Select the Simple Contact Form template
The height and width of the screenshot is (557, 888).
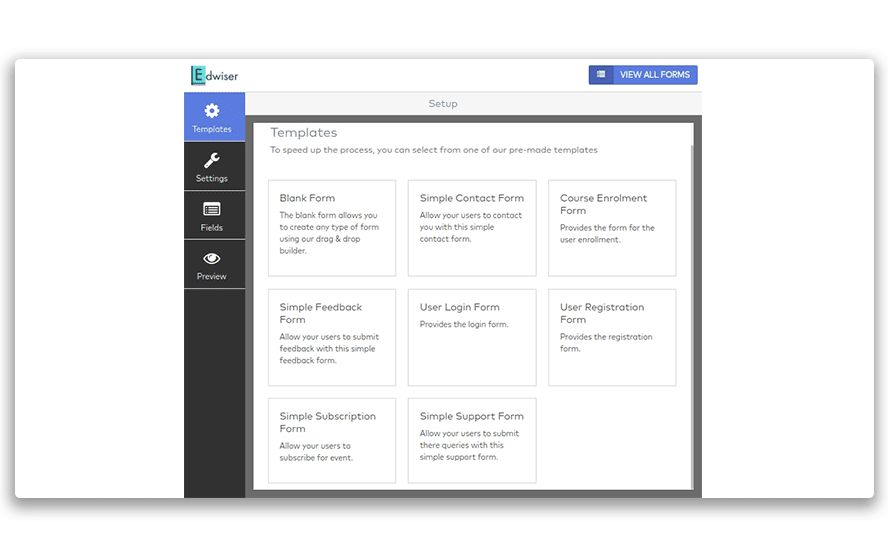(x=472, y=228)
